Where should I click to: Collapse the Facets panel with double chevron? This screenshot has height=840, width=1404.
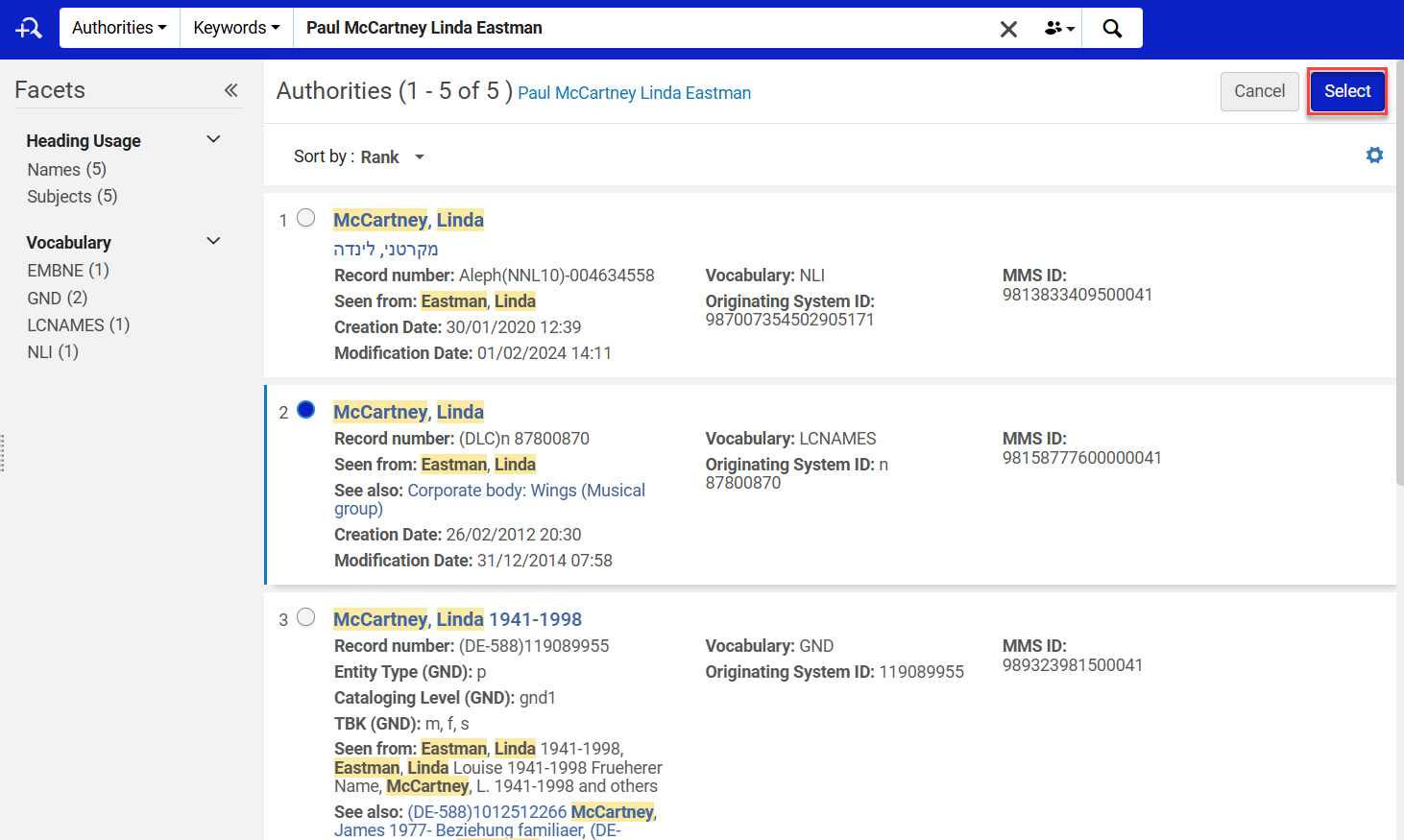coord(230,90)
